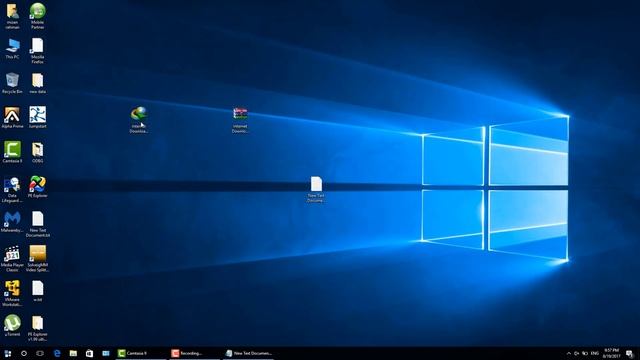Expand the hidden system tray icons chevron
This screenshot has height=360, width=640.
569,353
